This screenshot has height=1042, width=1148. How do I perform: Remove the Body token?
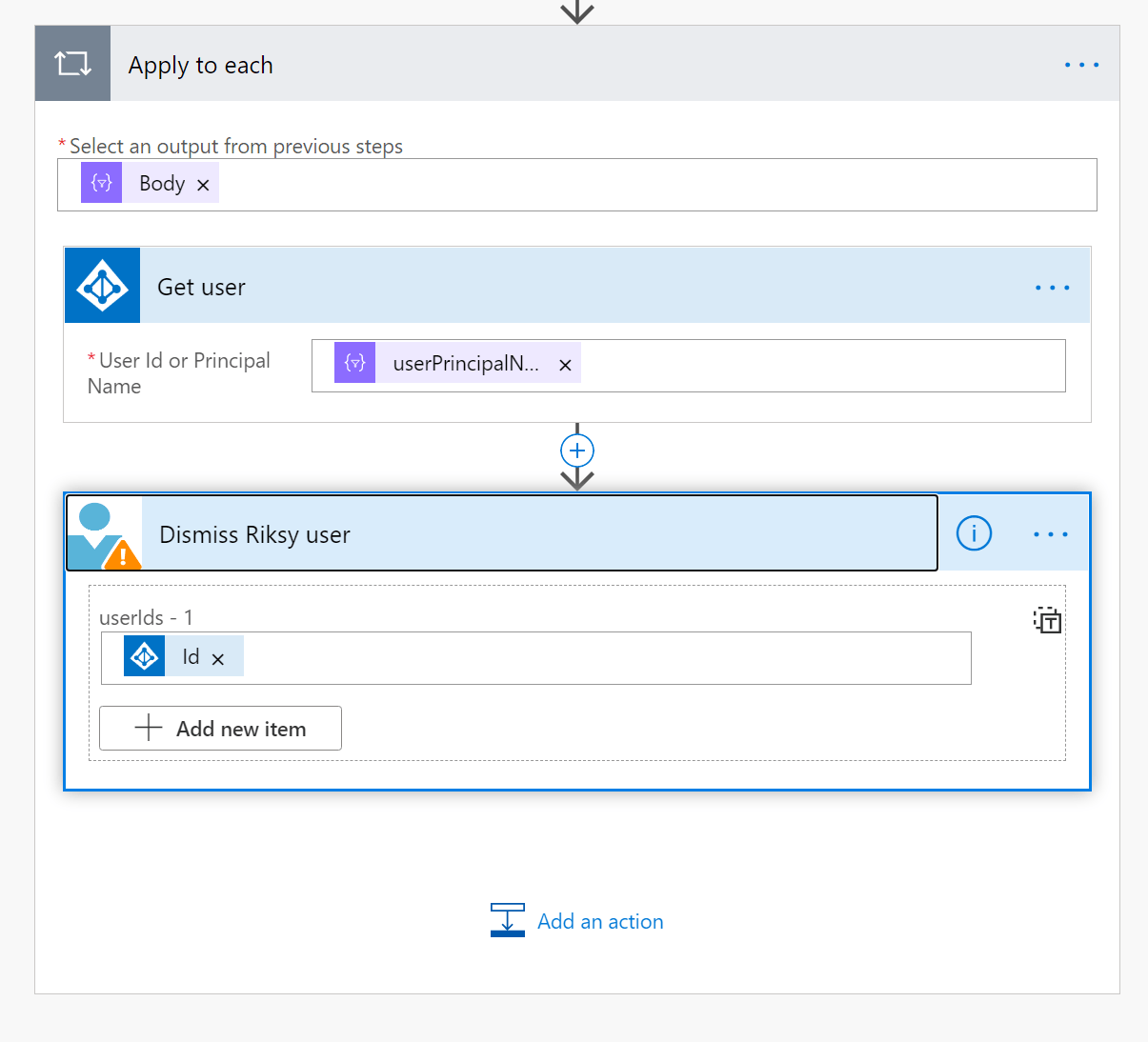[x=203, y=185]
